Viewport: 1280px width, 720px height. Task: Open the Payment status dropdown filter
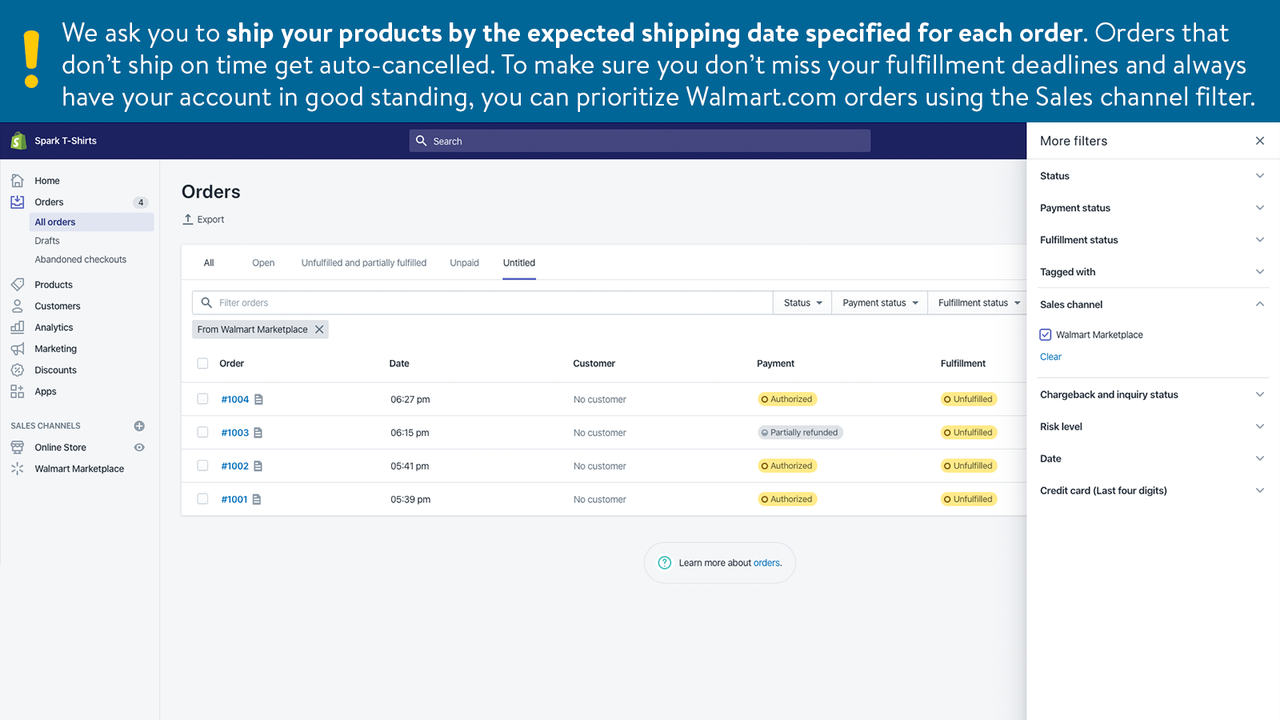[880, 303]
